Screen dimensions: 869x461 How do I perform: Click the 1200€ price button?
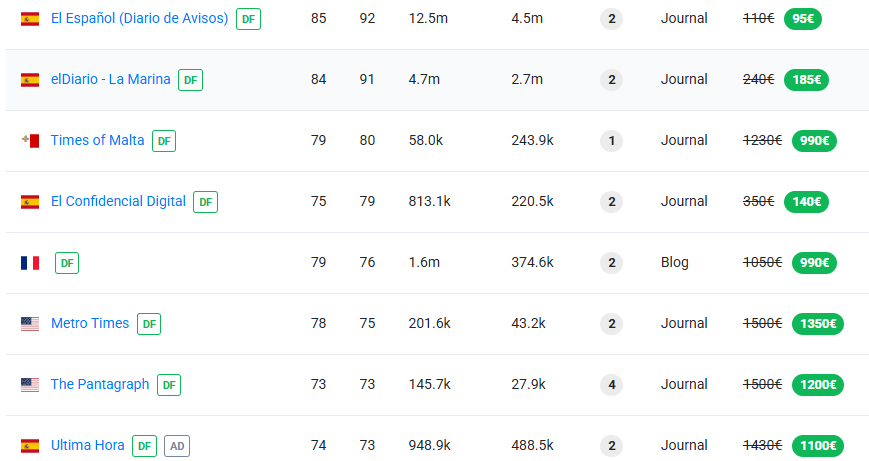(817, 385)
